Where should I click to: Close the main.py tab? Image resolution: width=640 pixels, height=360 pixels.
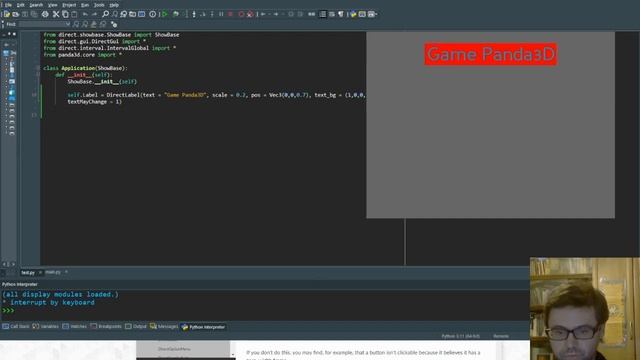point(66,272)
